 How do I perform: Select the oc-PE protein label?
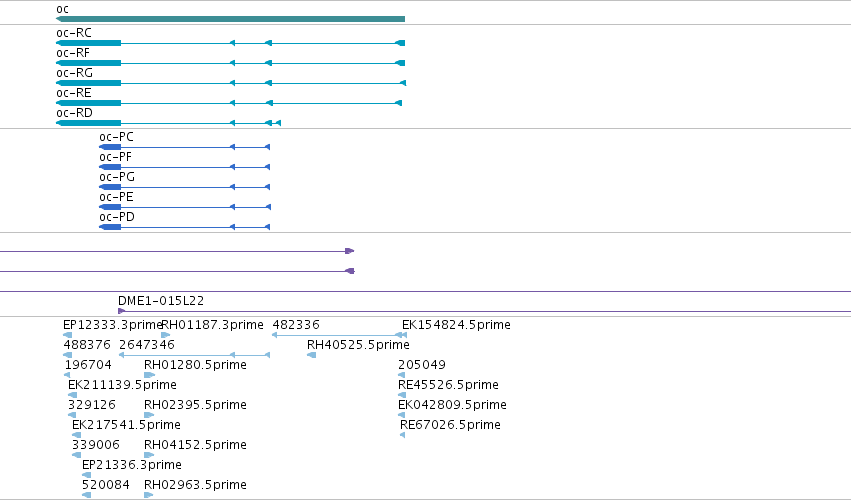tap(116, 198)
